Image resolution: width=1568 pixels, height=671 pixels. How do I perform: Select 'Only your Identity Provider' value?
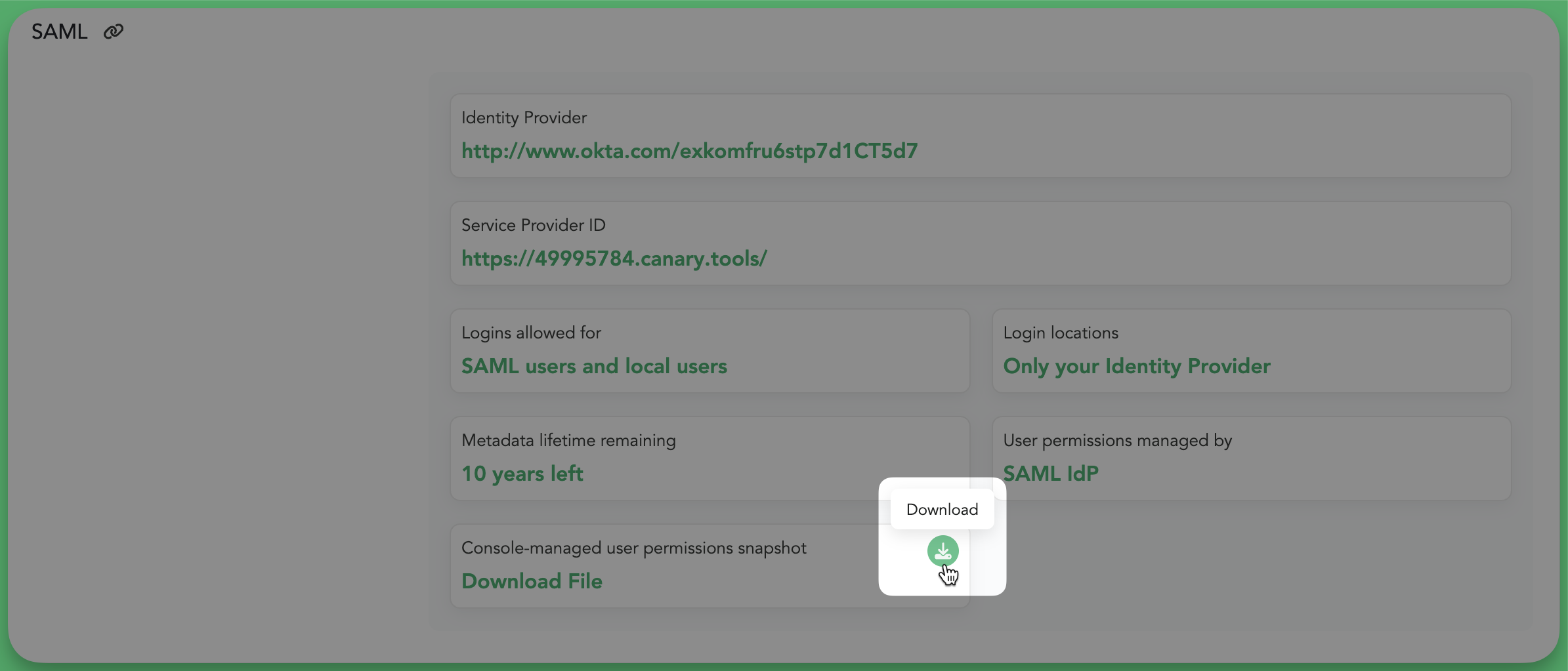point(1137,366)
